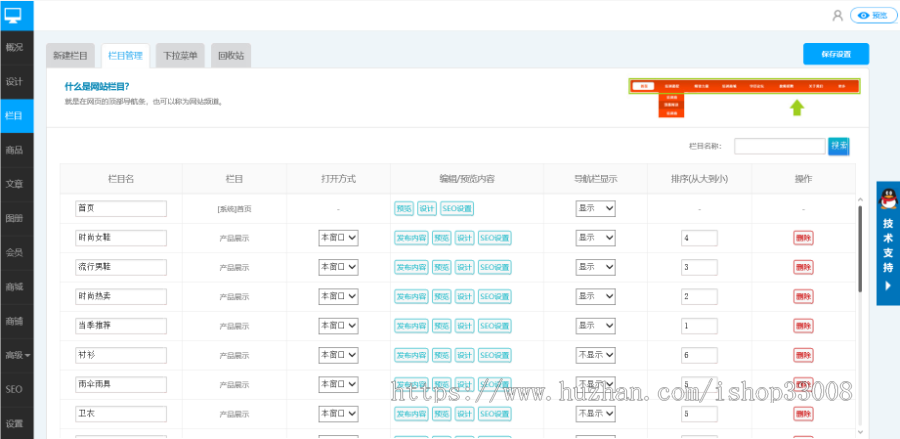
Task: Switch to the 新建栏目 tab
Action: point(71,56)
